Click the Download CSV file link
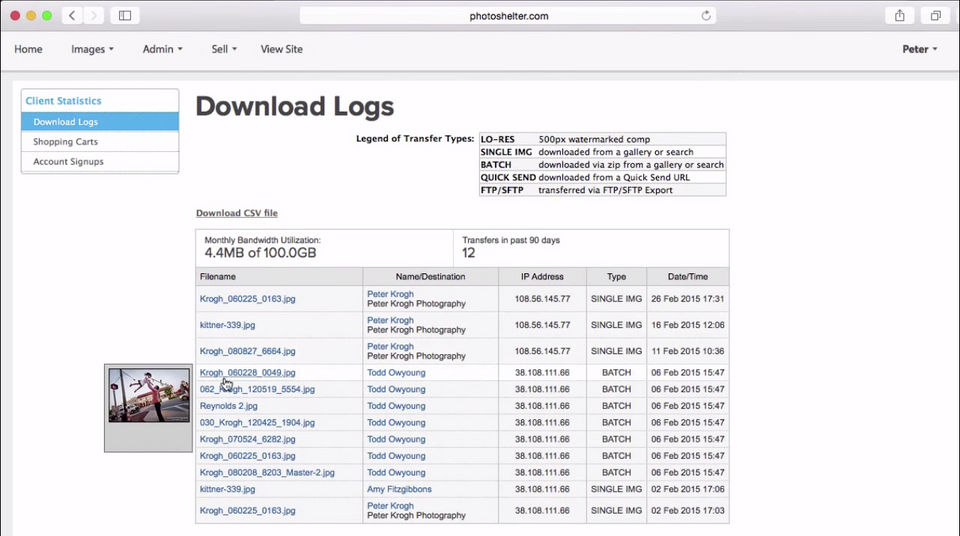 237,213
